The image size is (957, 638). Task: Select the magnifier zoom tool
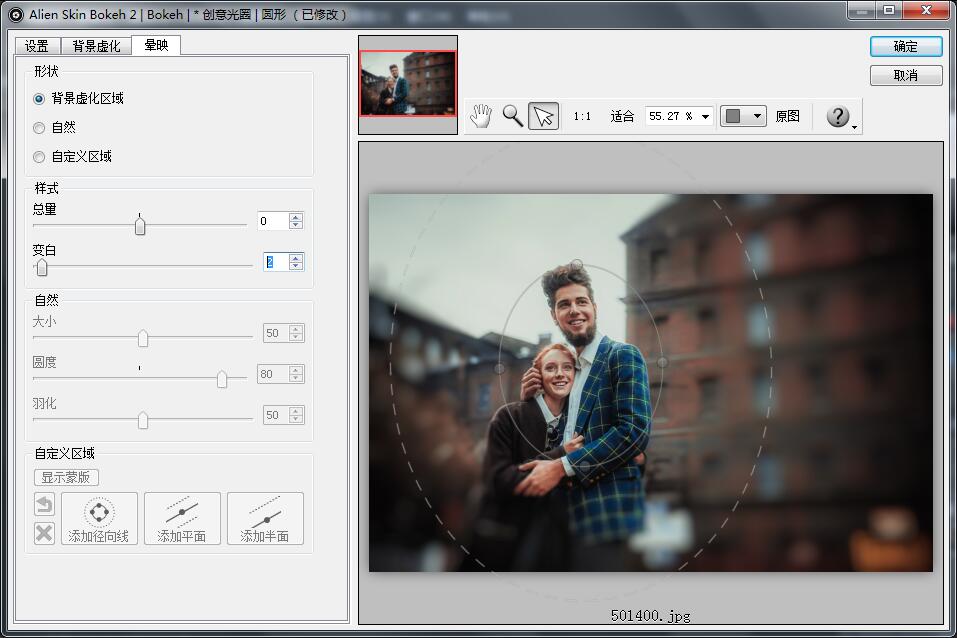pos(513,116)
